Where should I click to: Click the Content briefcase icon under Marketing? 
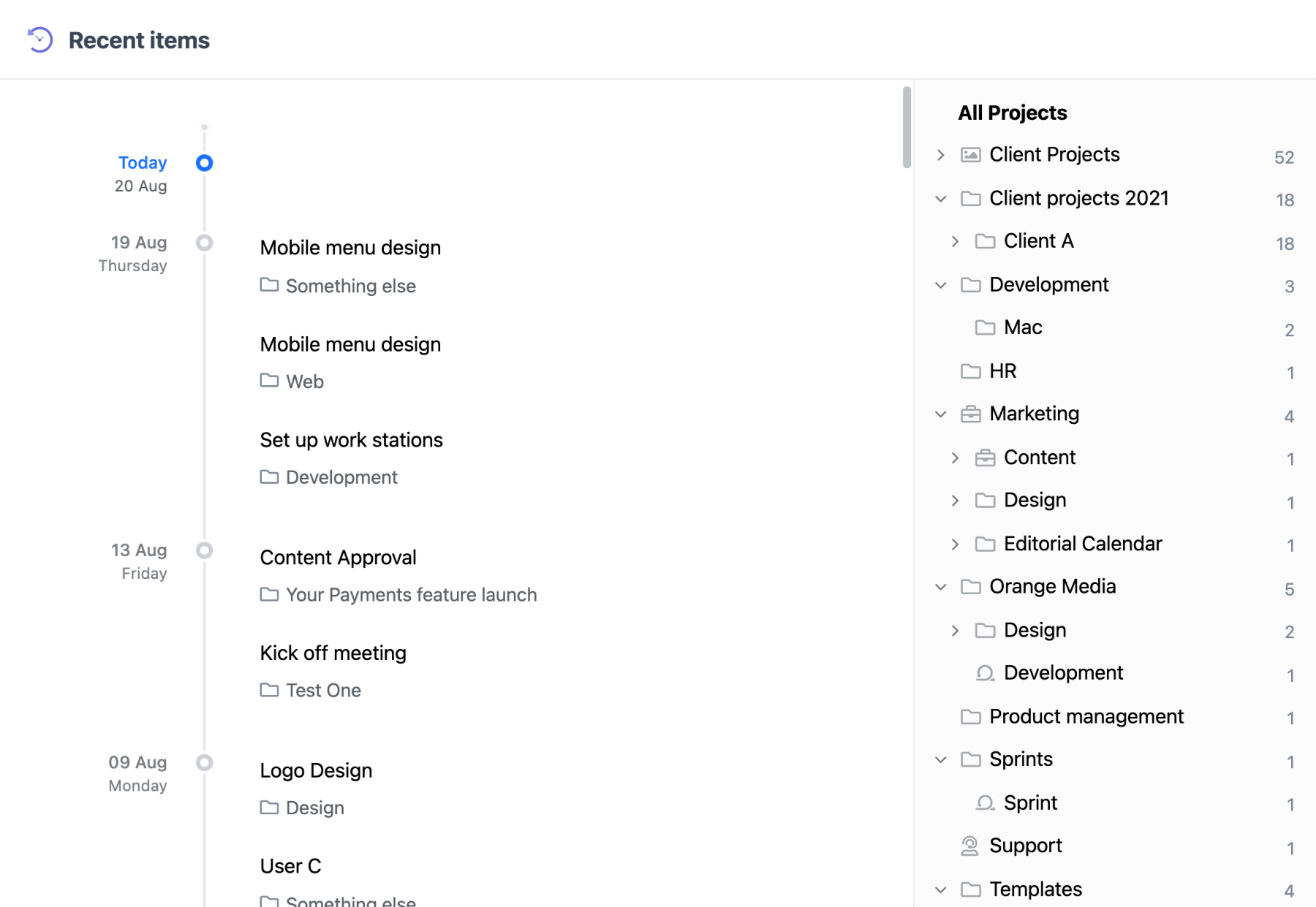[985, 458]
